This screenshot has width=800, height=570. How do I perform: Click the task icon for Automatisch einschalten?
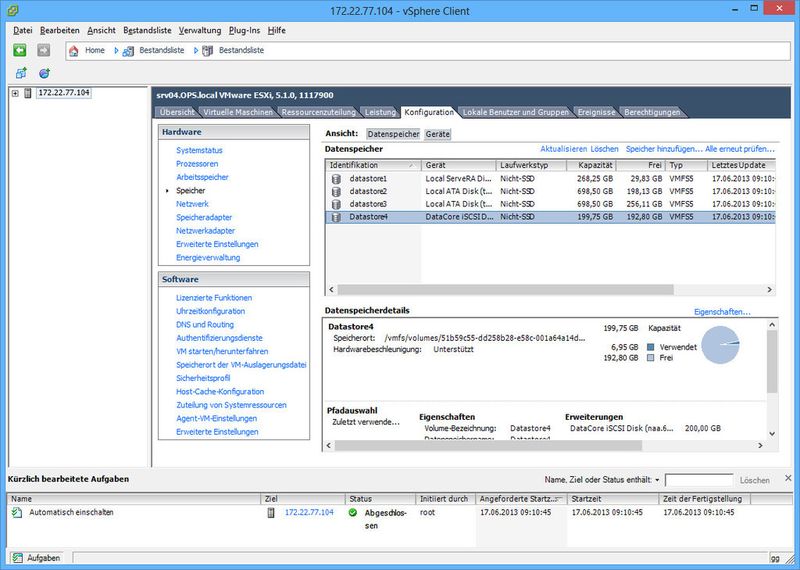coord(17,513)
